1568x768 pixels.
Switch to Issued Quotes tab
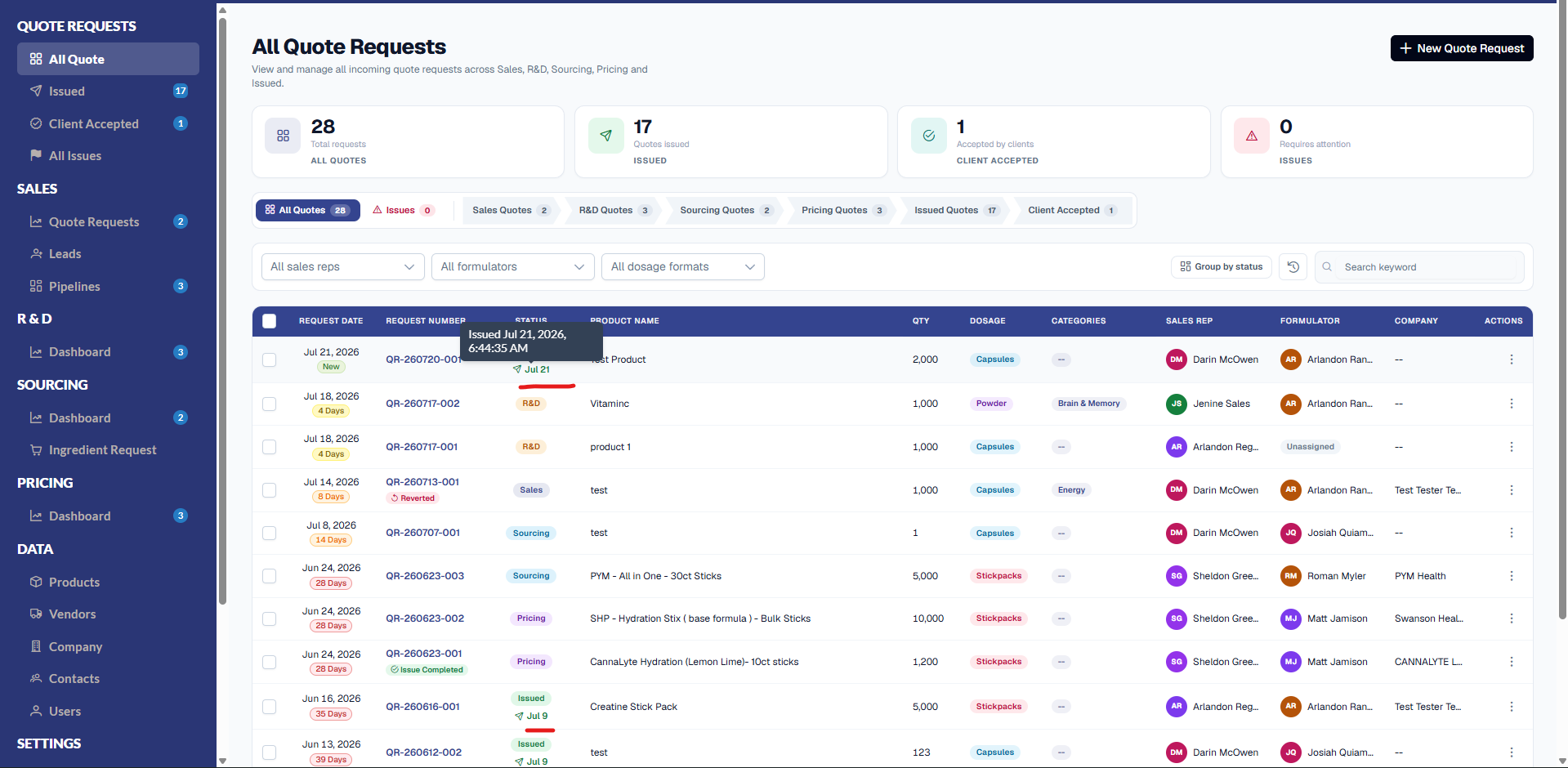(x=956, y=210)
